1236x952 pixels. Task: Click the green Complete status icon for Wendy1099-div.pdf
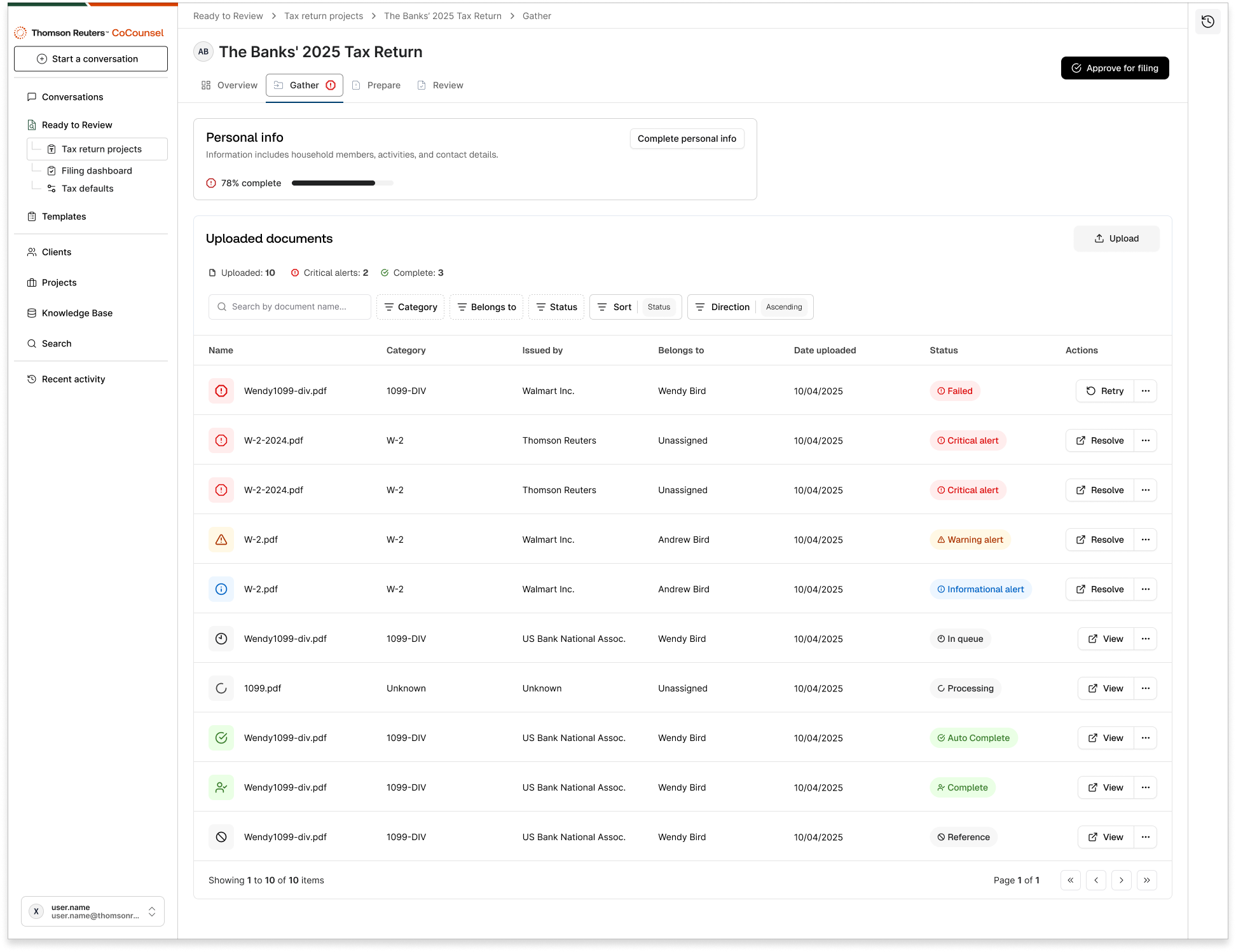(221, 787)
